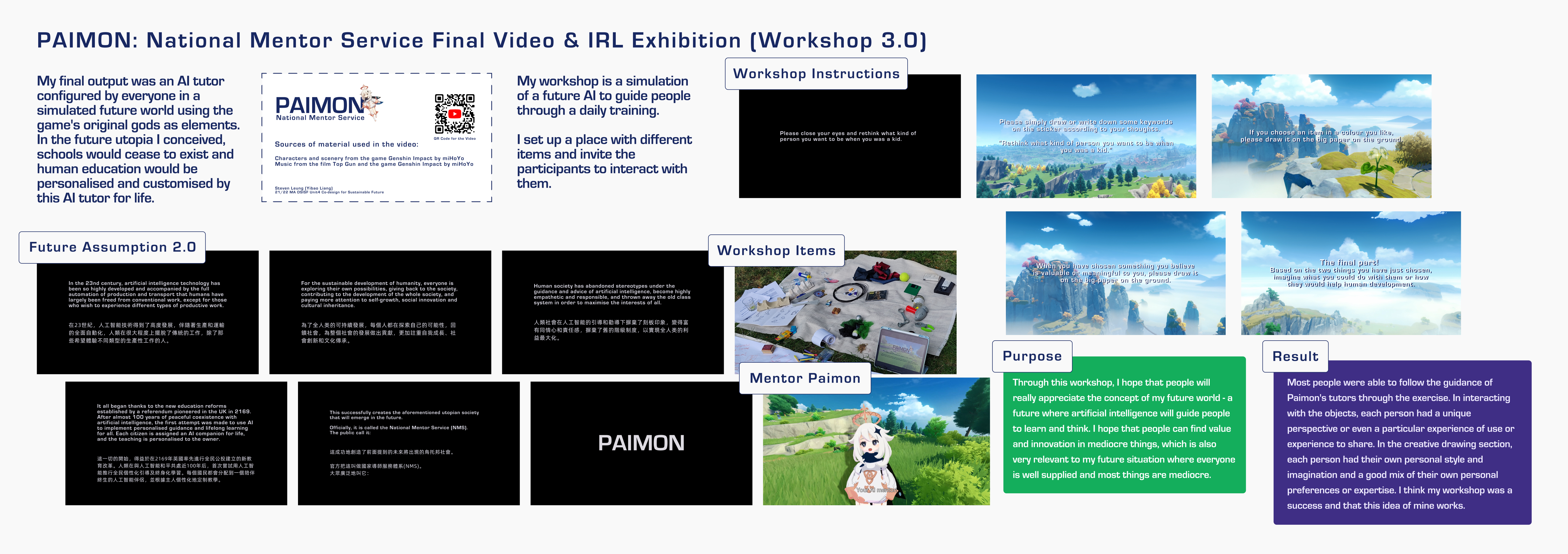The width and height of the screenshot is (1568, 554).
Task: Select the Workshop Instructions label
Action: 816,74
